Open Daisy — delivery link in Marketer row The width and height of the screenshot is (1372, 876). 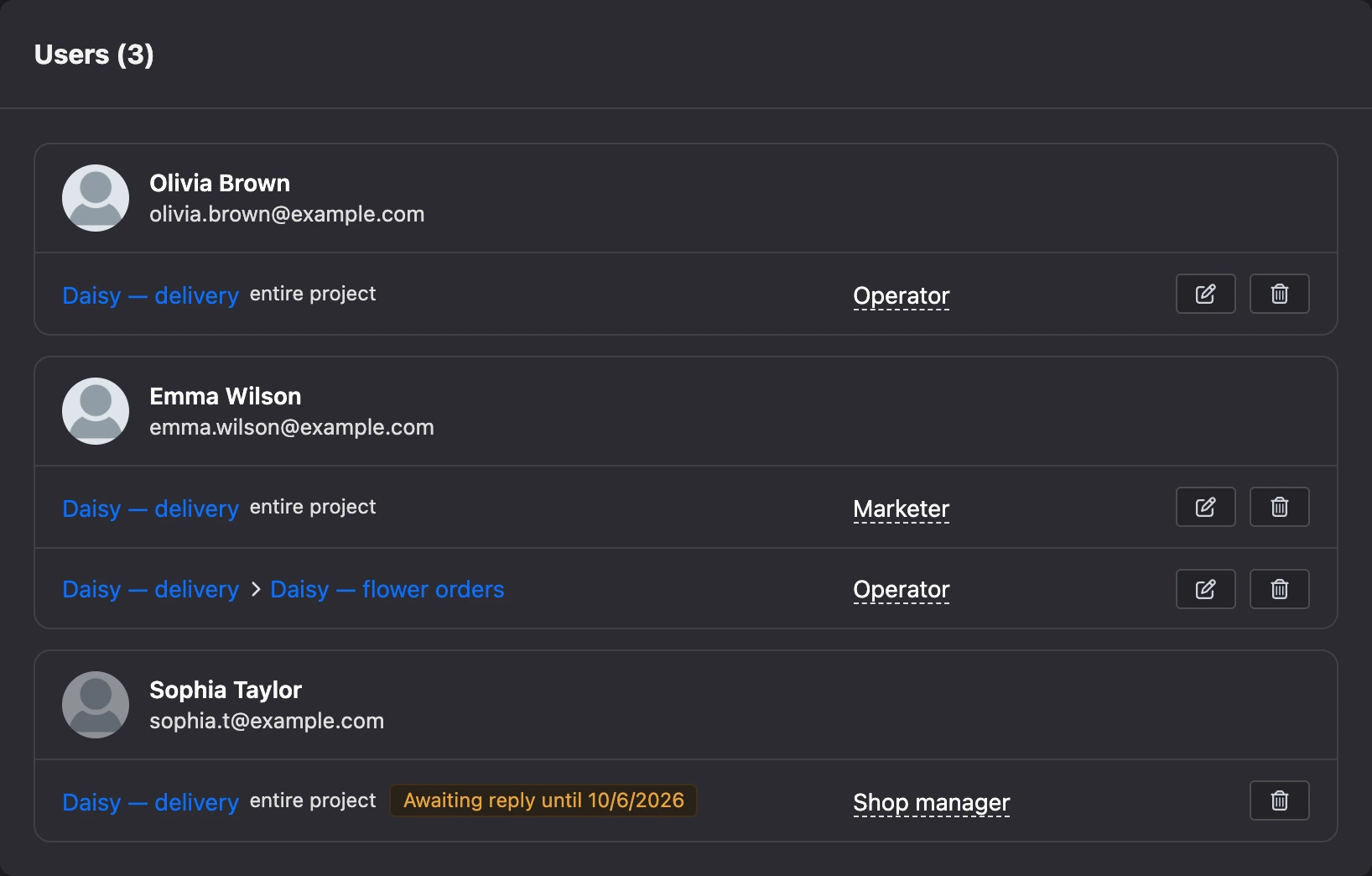(x=151, y=508)
